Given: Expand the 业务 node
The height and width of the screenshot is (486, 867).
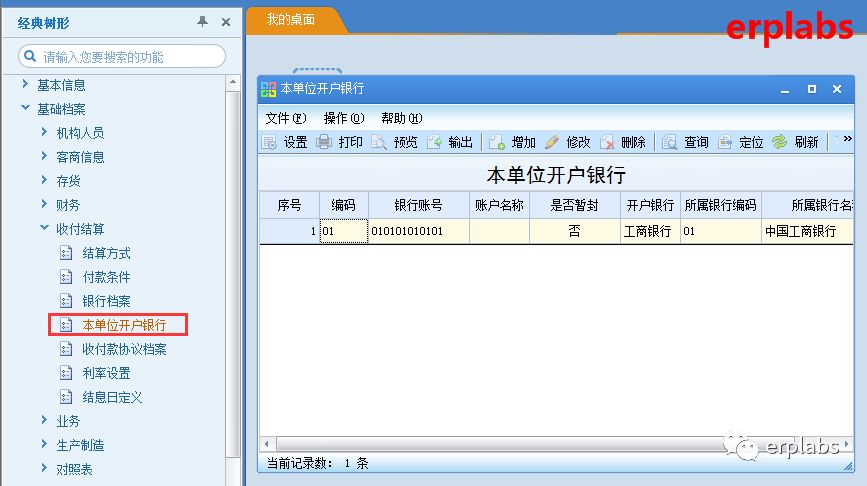Looking at the screenshot, I should 44,420.
